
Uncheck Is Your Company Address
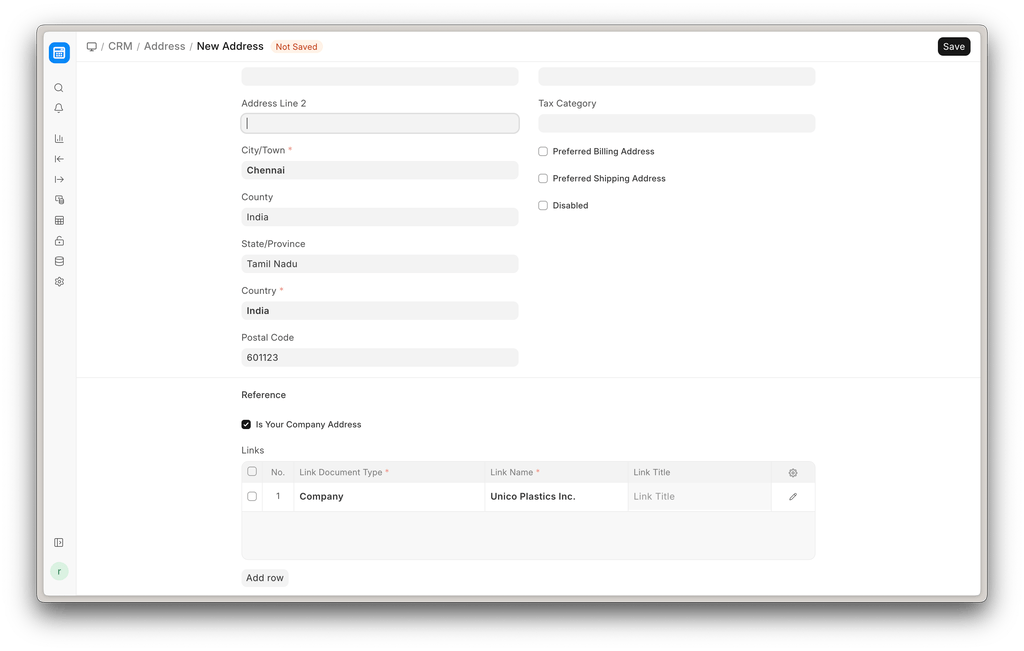click(247, 425)
